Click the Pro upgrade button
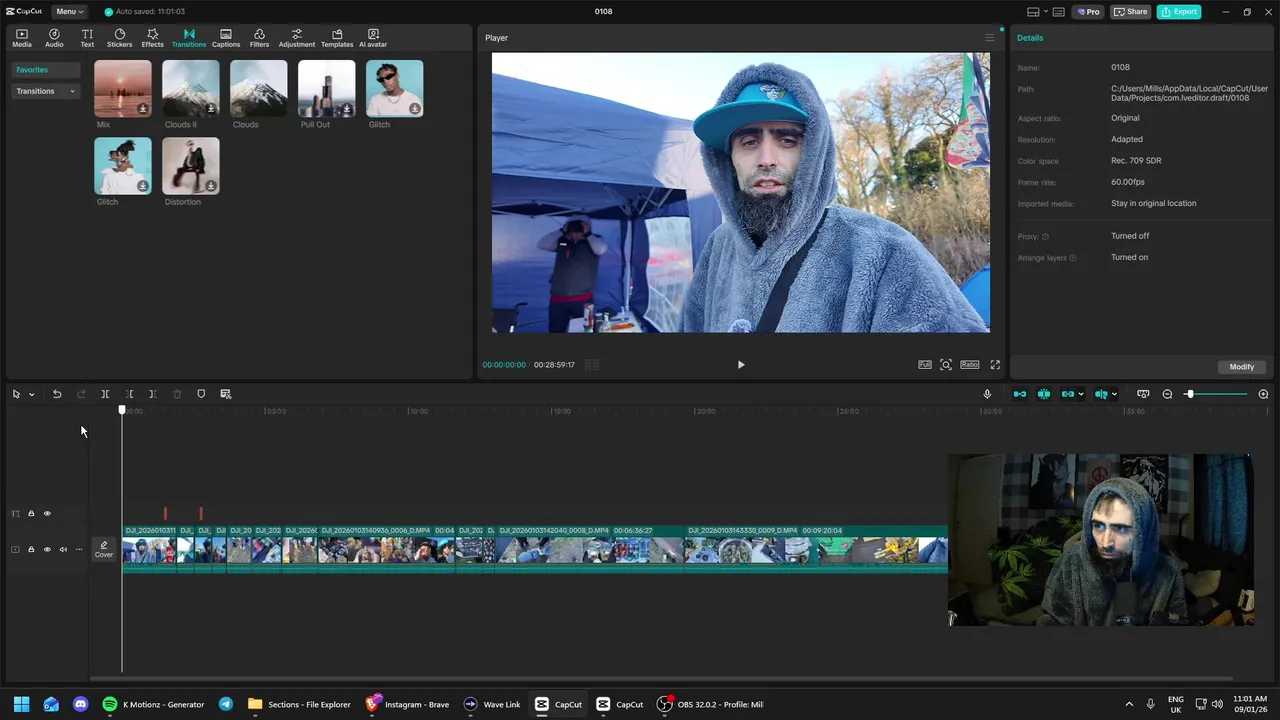 pyautogui.click(x=1088, y=12)
